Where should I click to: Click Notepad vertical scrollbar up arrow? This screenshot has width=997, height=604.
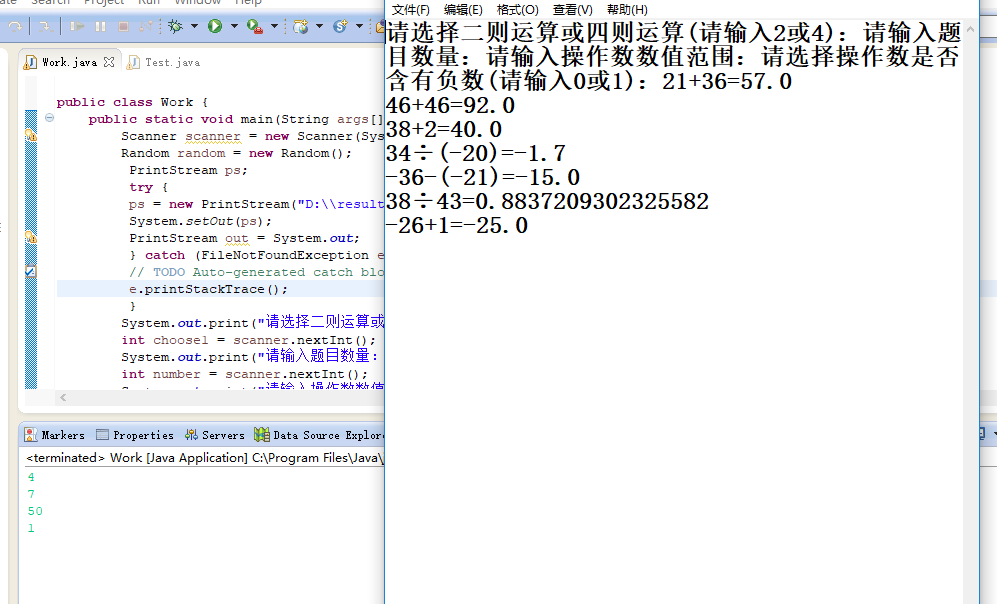[970, 29]
